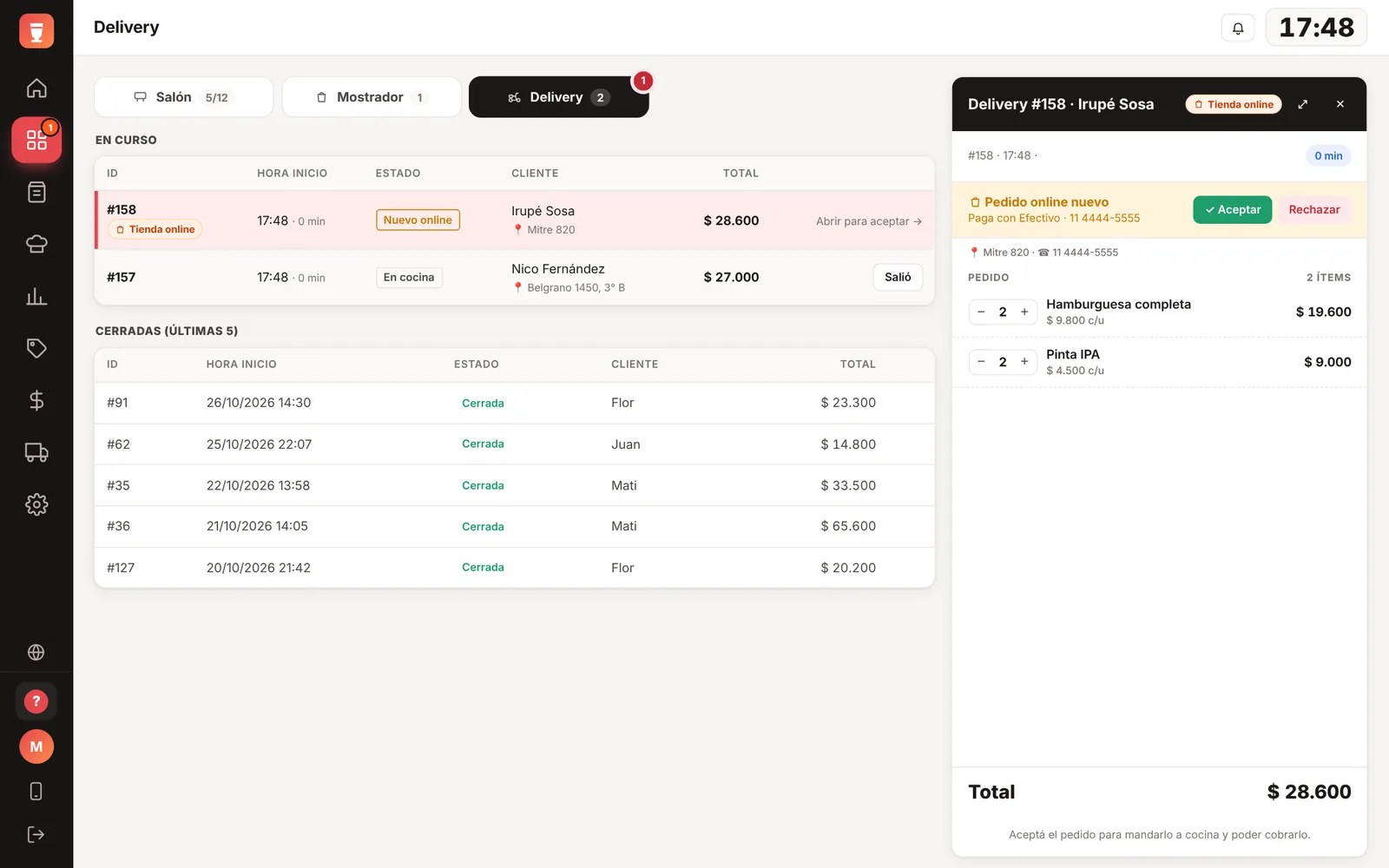Viewport: 1389px width, 868px height.
Task: Increase Hamburguesa completa quantity
Action: click(1024, 312)
